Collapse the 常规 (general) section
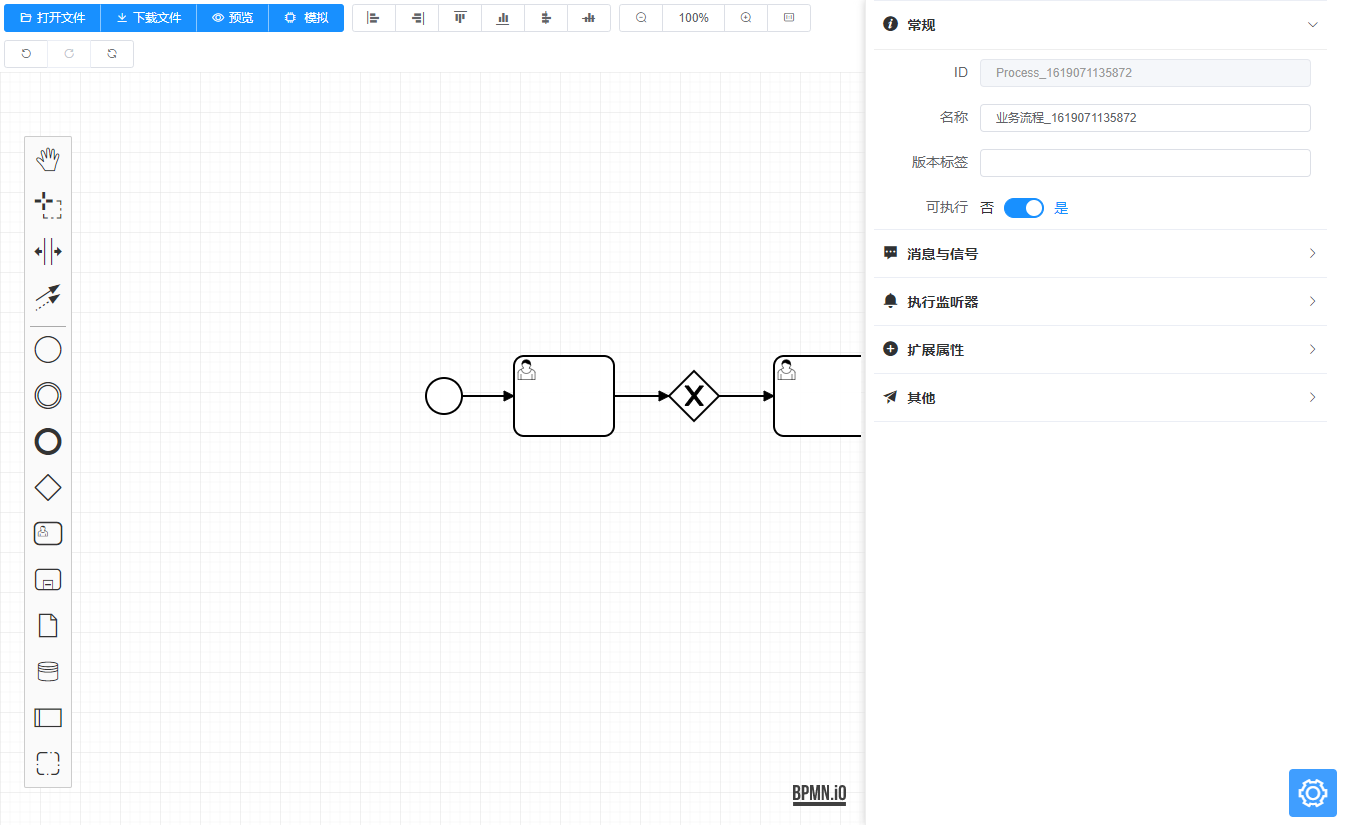This screenshot has width=1345, height=825. pyautogui.click(x=1101, y=25)
